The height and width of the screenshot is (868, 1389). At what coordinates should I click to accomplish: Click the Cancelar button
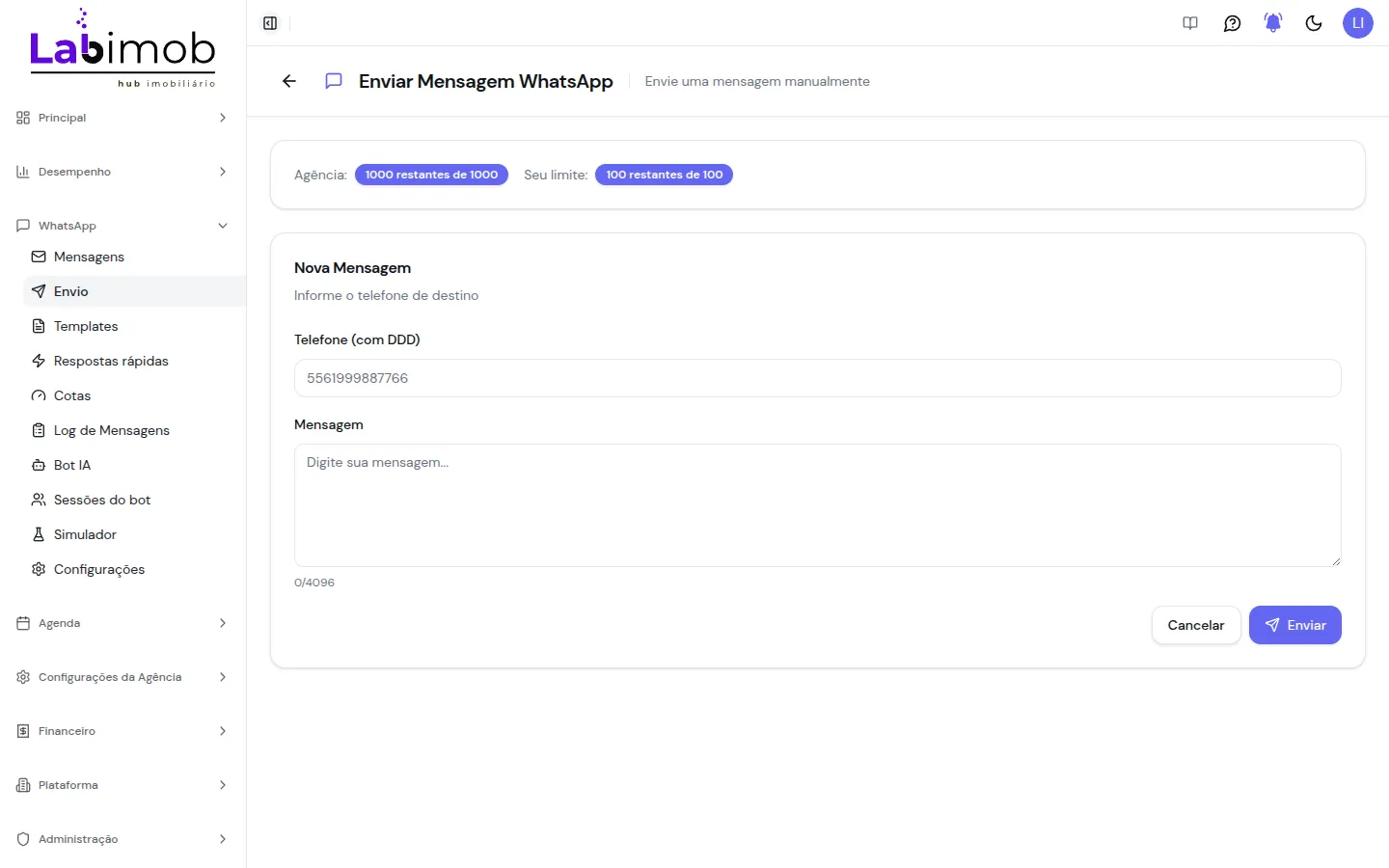[1196, 625]
